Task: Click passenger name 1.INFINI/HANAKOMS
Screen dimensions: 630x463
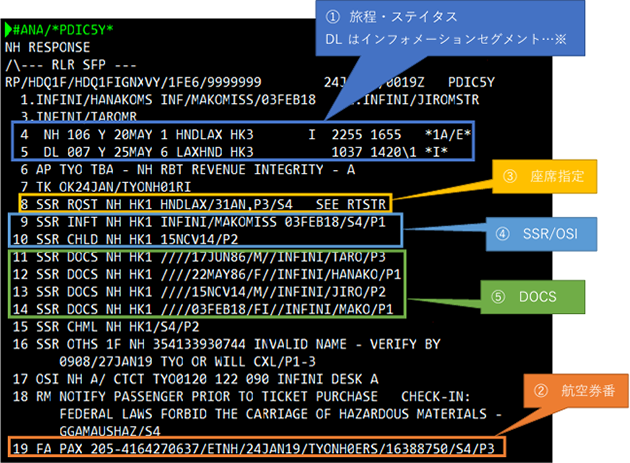Action: point(86,100)
